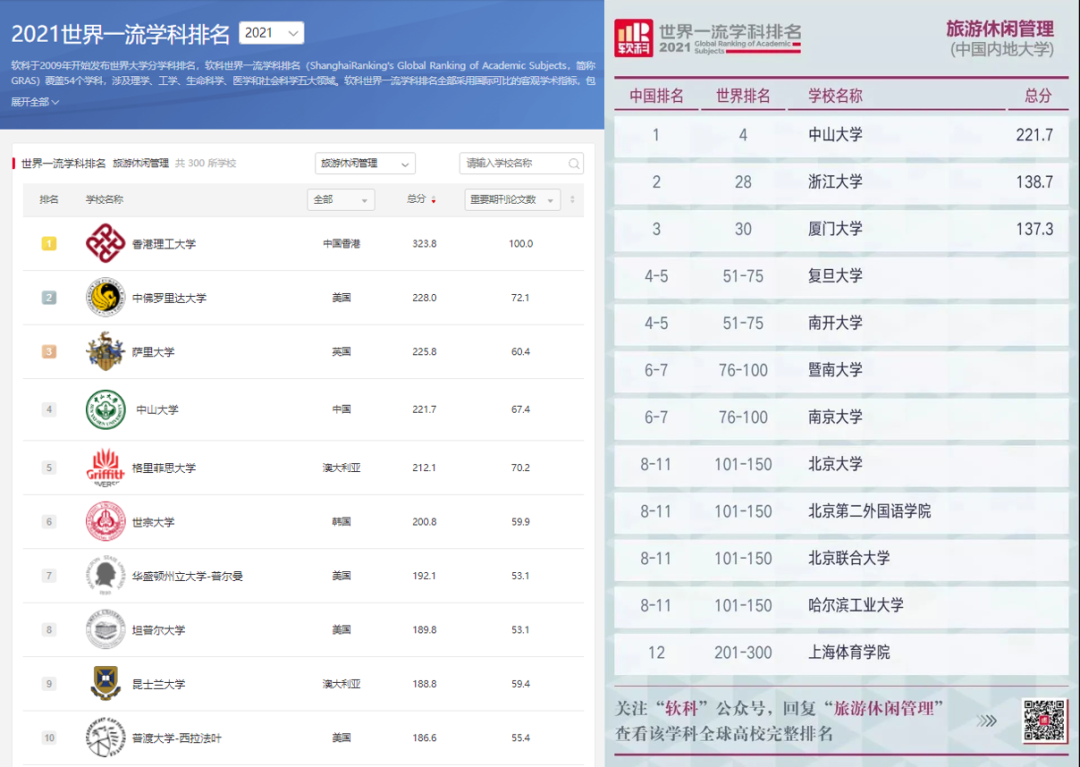The image size is (1080, 767).
Task: Select score 323.8 for 香港理工大学
Action: [x=424, y=244]
